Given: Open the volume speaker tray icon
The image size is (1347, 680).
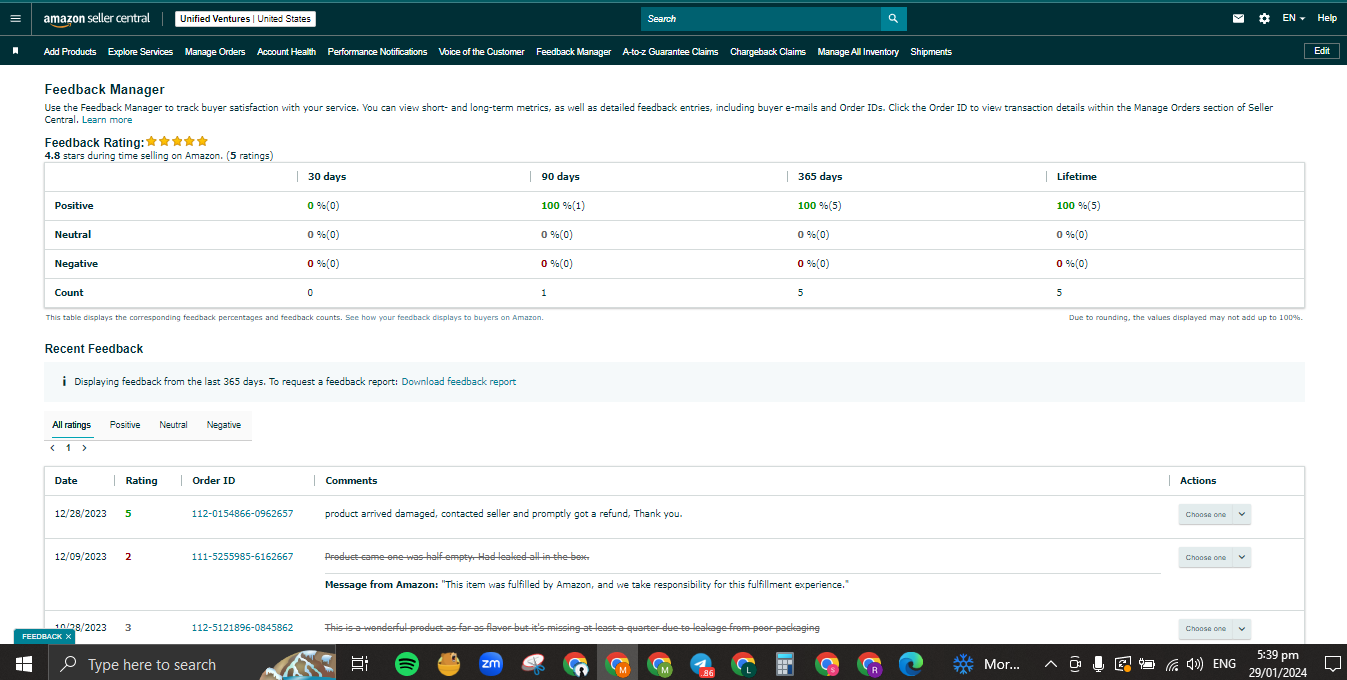Looking at the screenshot, I should click(x=1195, y=664).
